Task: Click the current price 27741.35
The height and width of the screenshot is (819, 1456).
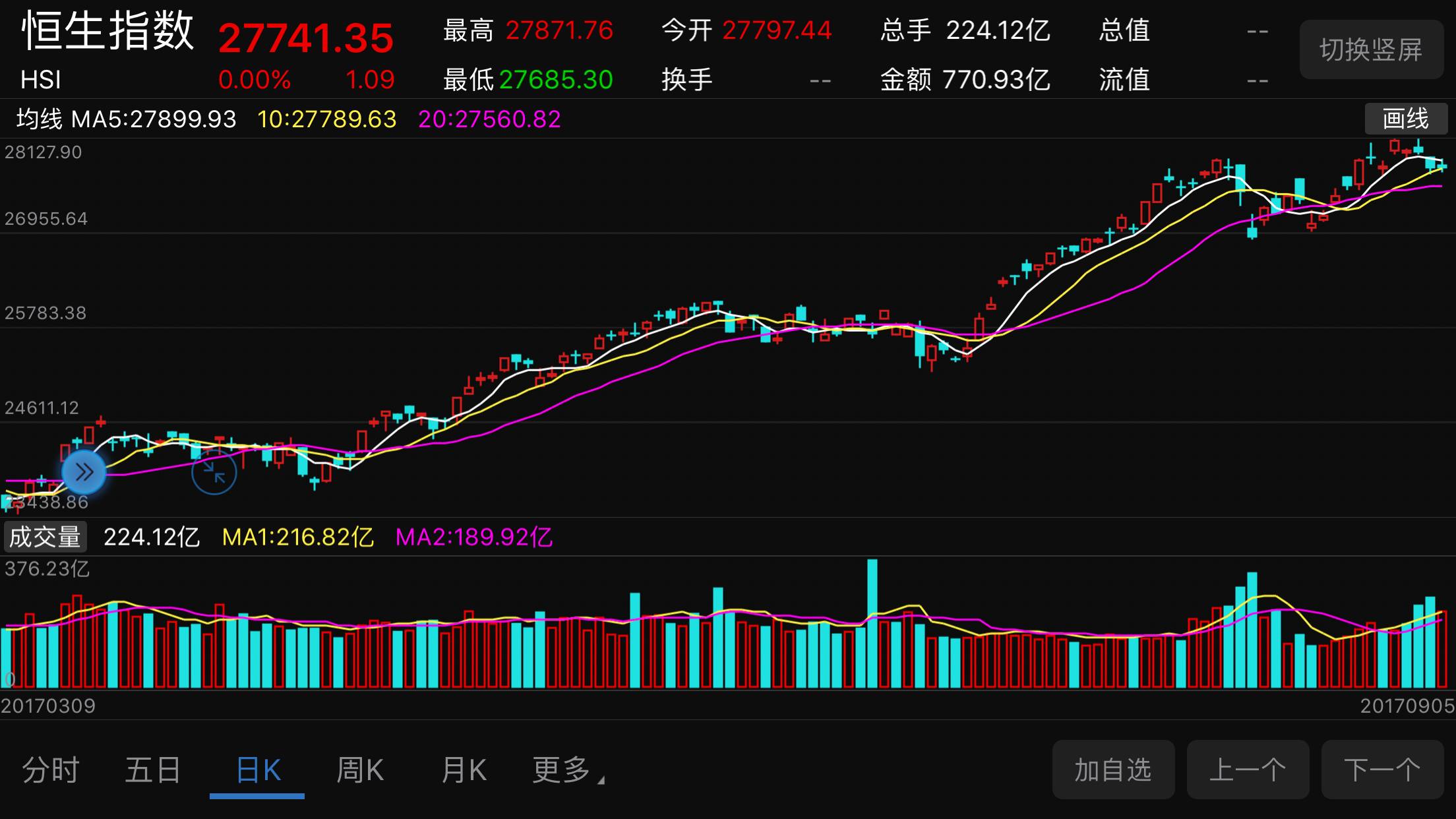Action: pos(305,38)
